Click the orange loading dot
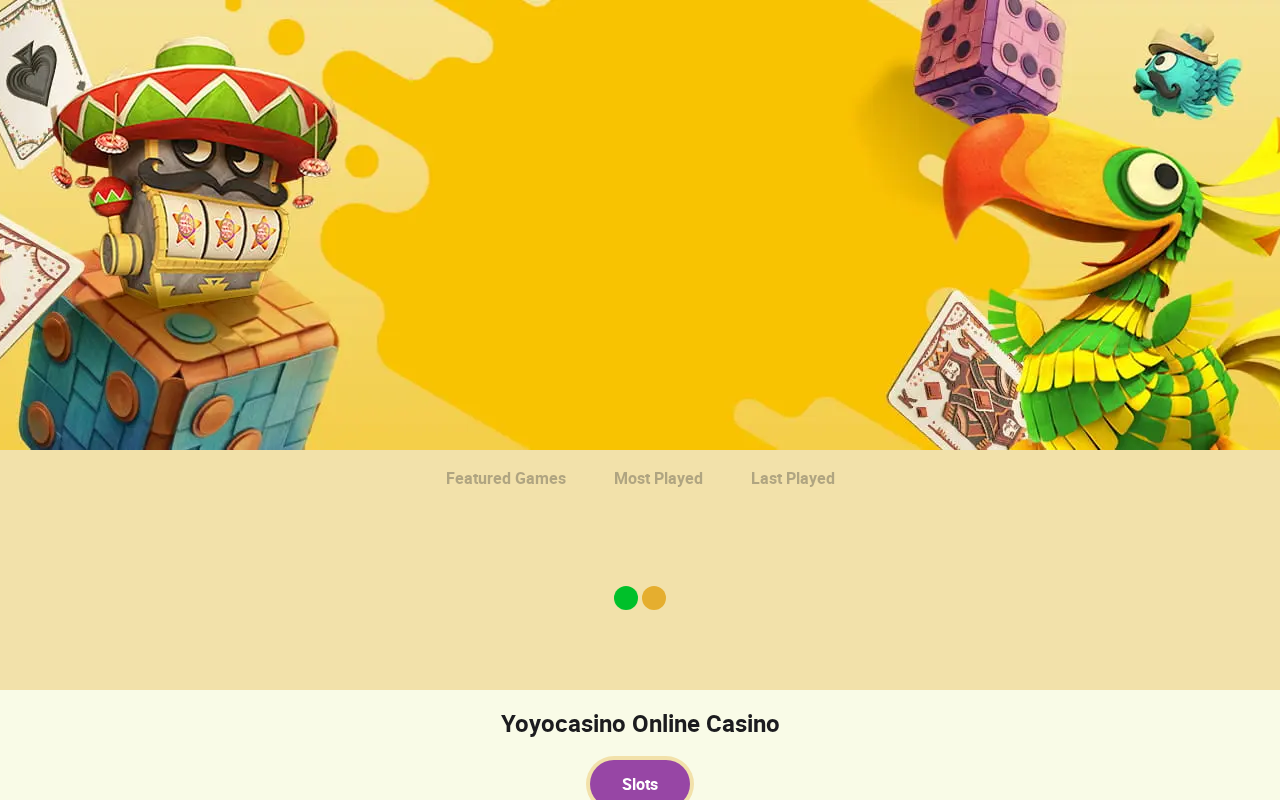 654,598
